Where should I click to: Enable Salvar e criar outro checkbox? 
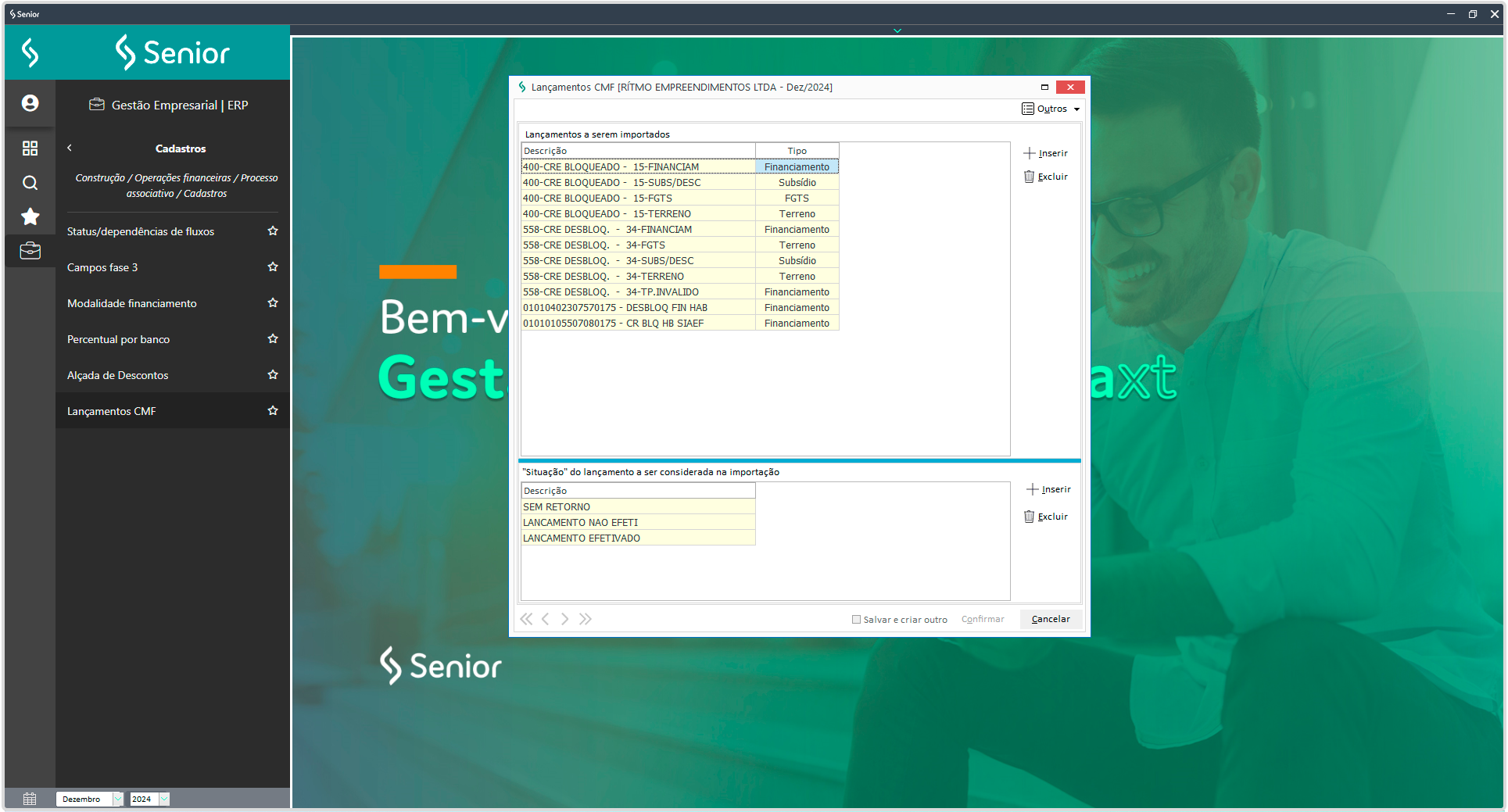(856, 620)
